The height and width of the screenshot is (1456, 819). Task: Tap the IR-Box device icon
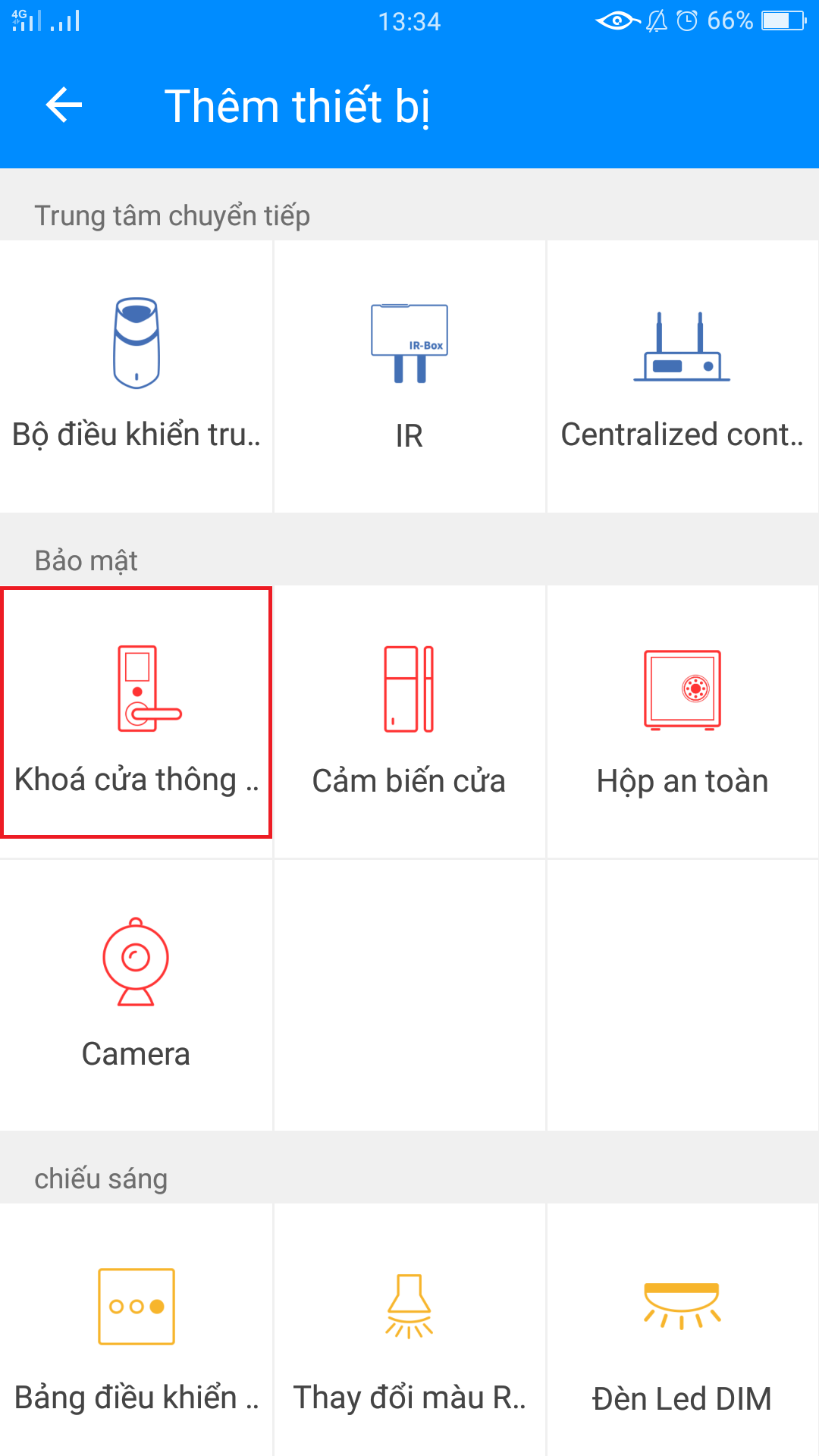point(409,343)
